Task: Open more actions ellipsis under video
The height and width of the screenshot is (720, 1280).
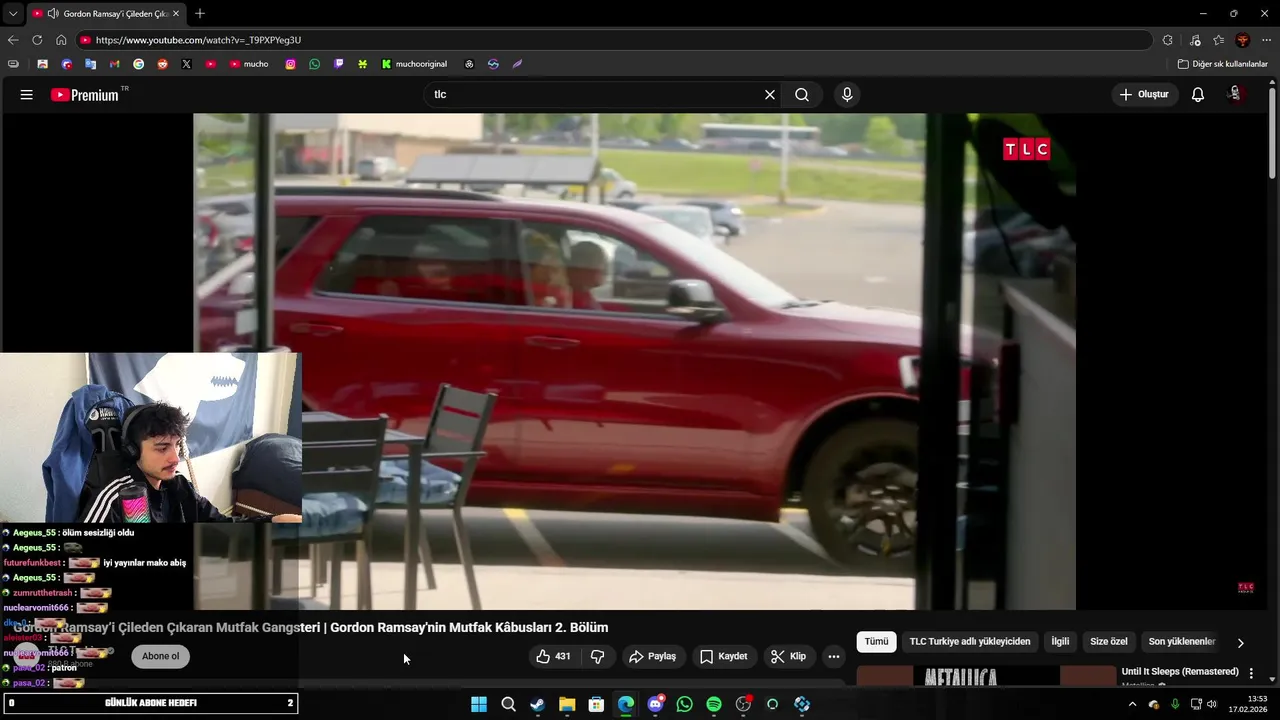Action: [834, 657]
